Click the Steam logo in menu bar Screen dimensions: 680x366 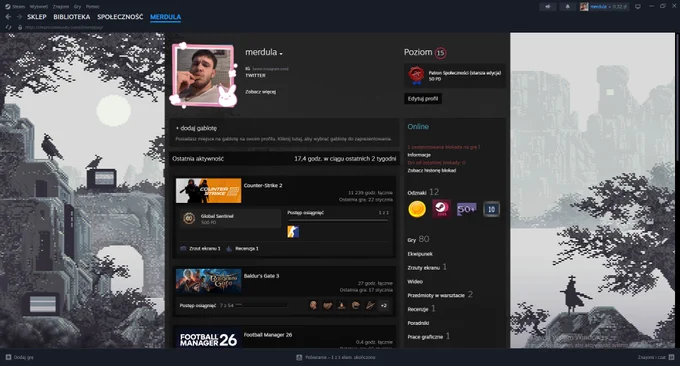[x=7, y=7]
